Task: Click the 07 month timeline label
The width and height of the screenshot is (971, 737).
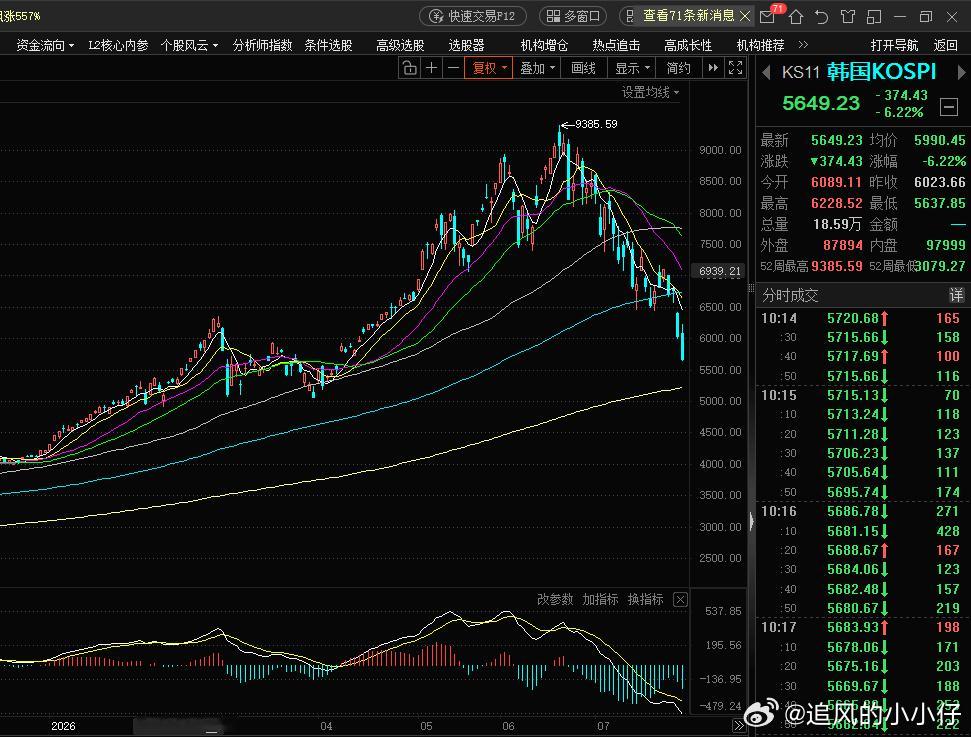Action: (603, 726)
